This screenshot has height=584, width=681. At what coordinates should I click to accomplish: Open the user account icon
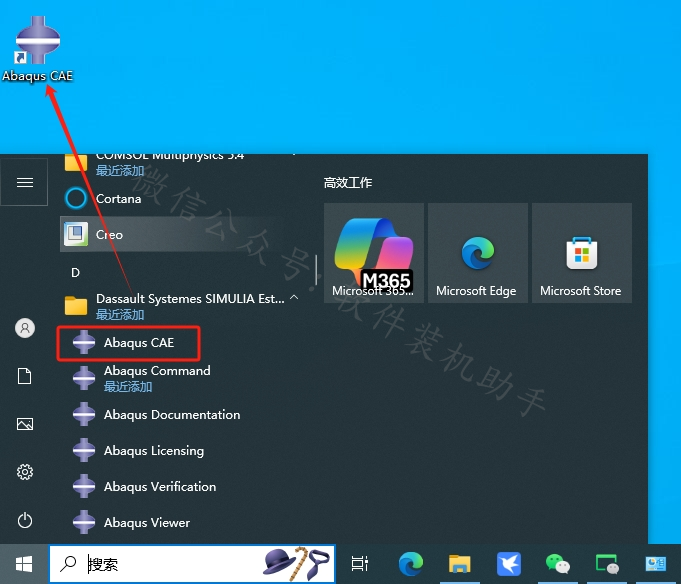(25, 328)
